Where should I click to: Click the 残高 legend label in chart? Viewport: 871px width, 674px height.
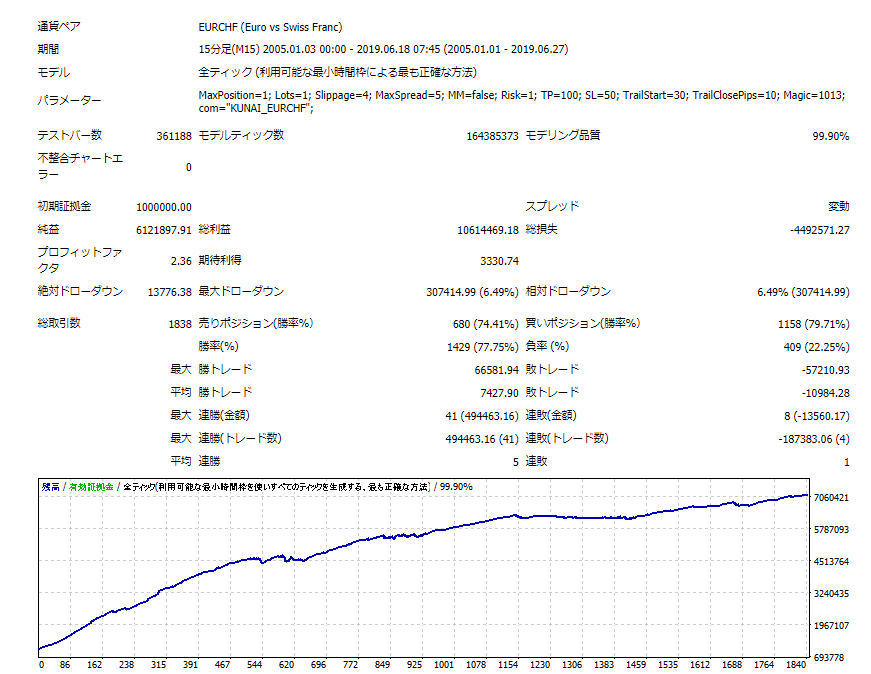pyautogui.click(x=51, y=487)
